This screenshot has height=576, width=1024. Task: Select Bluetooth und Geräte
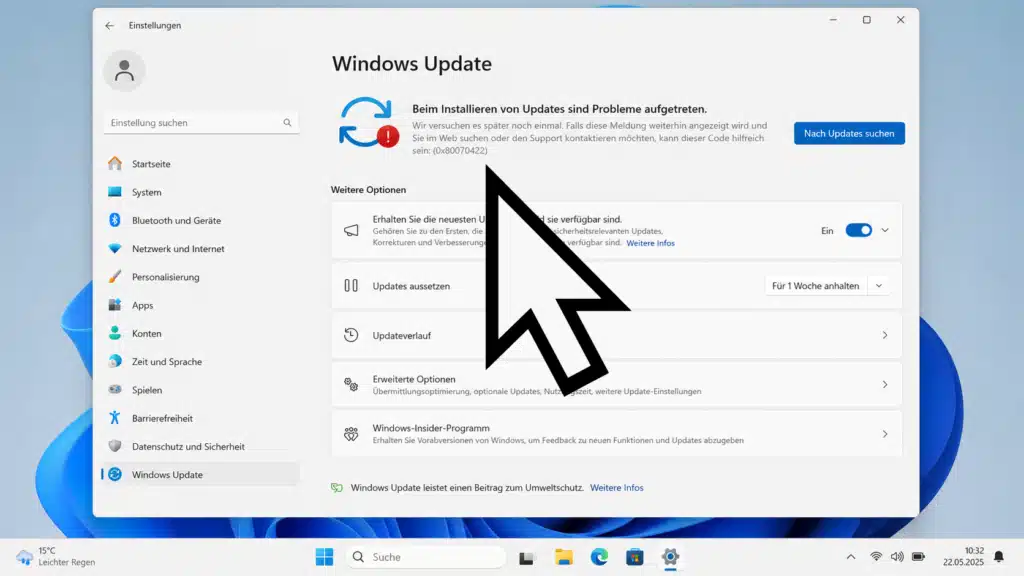coord(201,220)
